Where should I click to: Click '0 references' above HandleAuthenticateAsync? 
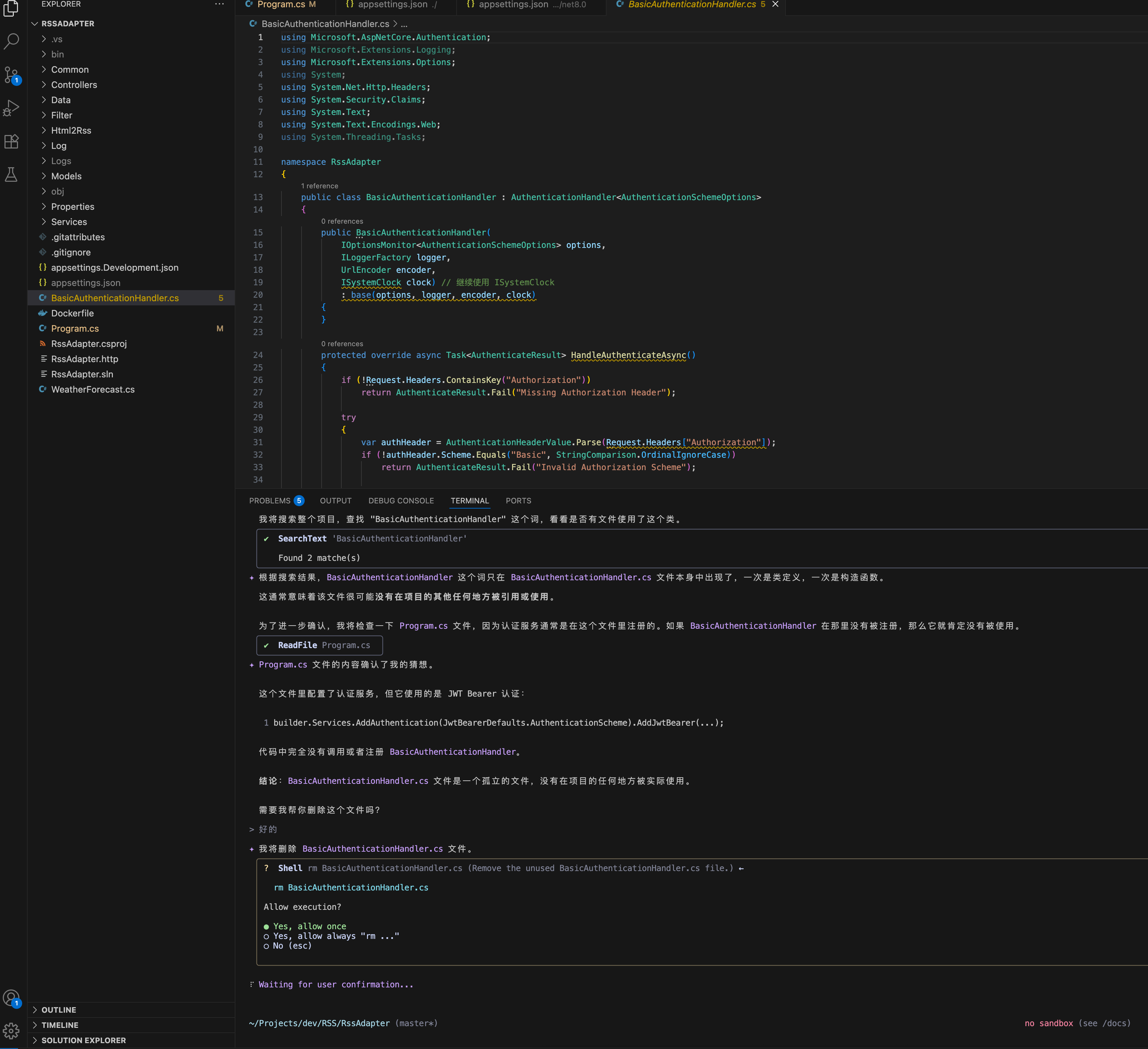(x=342, y=343)
